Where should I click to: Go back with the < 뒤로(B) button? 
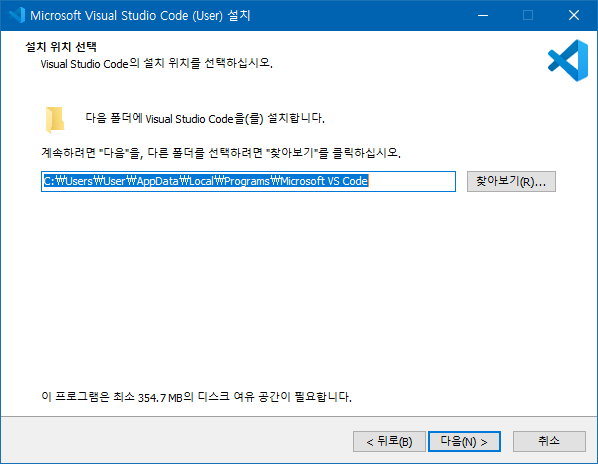pyautogui.click(x=389, y=442)
